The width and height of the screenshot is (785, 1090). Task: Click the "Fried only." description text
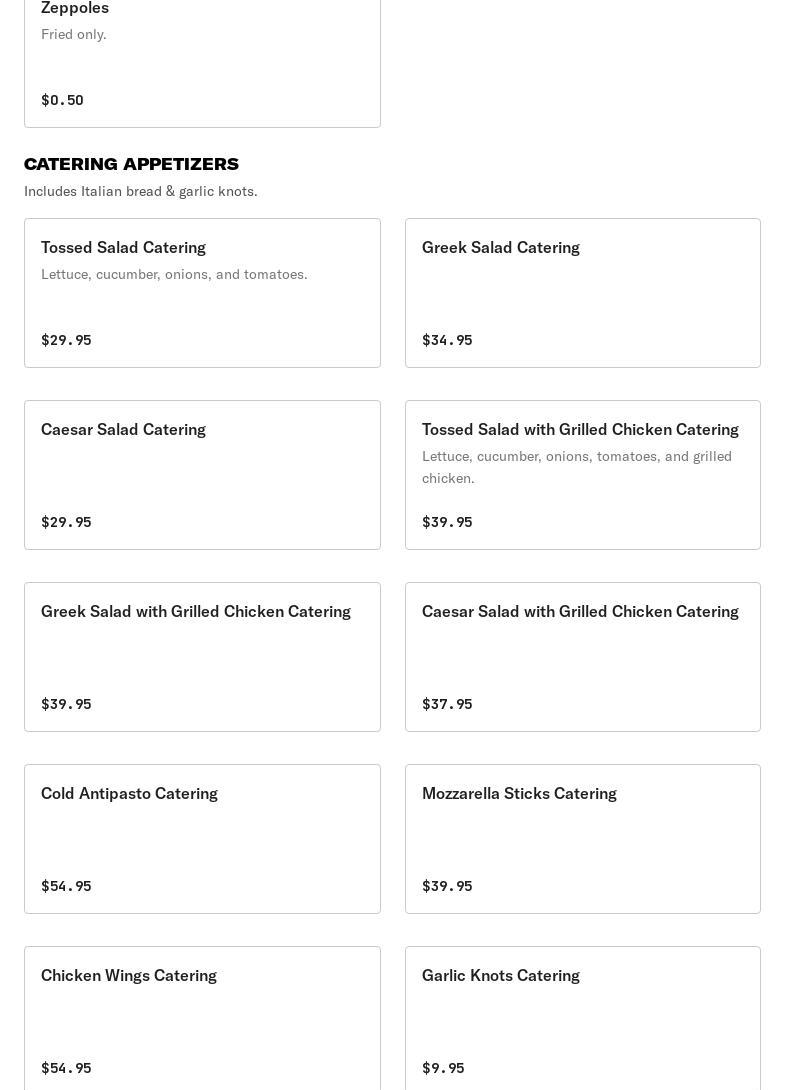pos(74,34)
